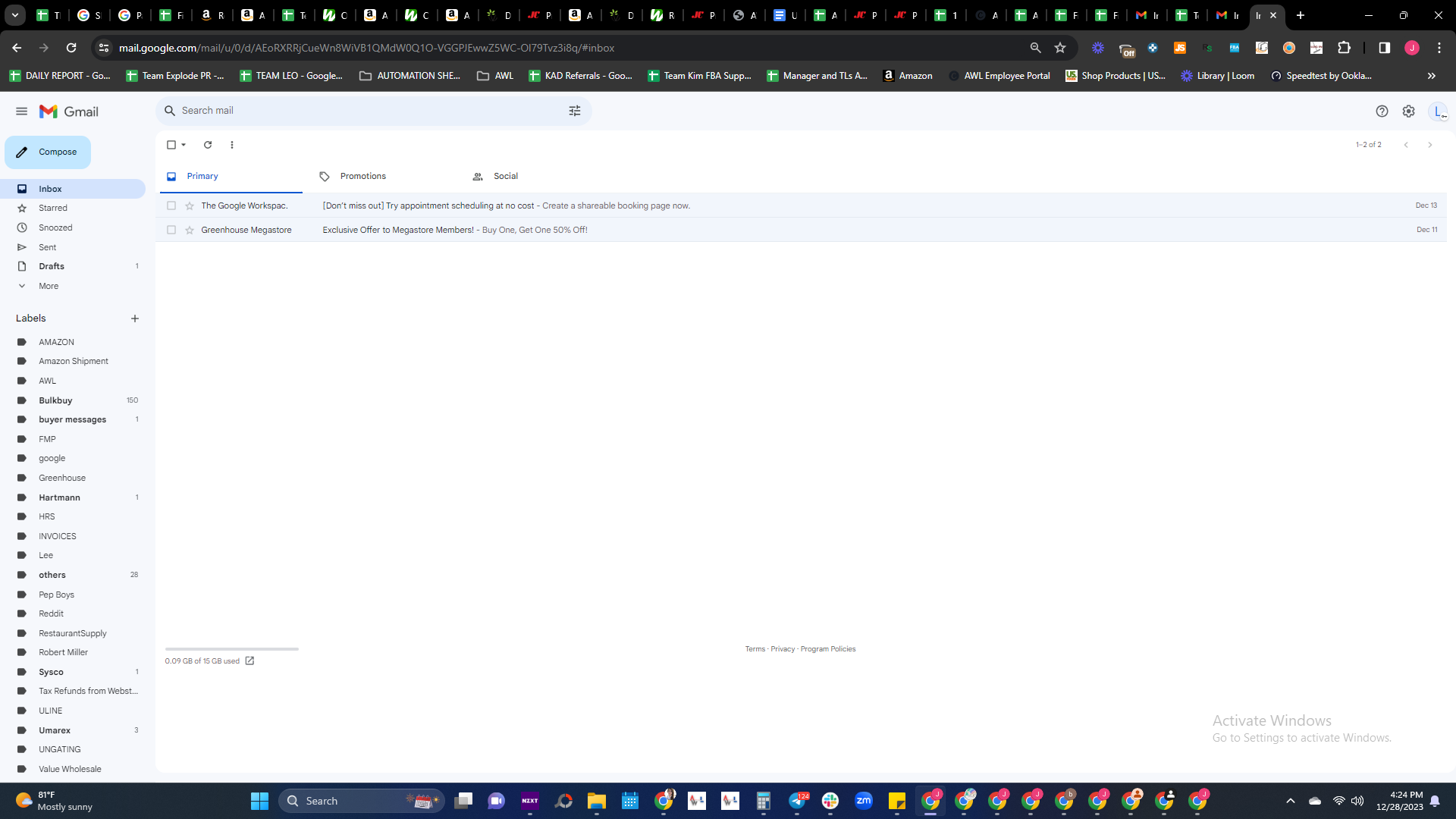This screenshot has height=819, width=1456.
Task: Show hidden system tray icons
Action: click(1291, 801)
